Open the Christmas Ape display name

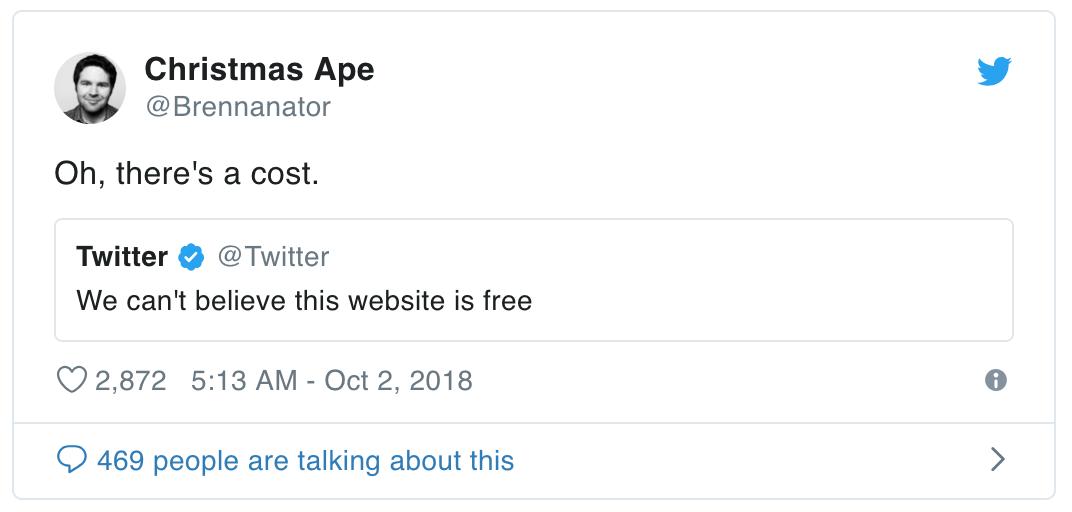click(259, 69)
